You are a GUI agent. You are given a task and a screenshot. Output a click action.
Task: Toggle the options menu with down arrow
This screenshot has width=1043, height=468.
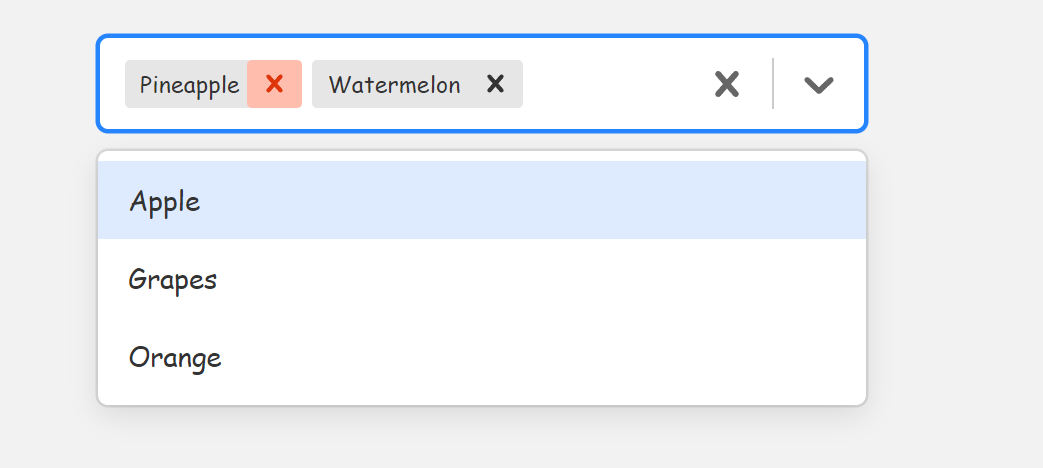[819, 84]
